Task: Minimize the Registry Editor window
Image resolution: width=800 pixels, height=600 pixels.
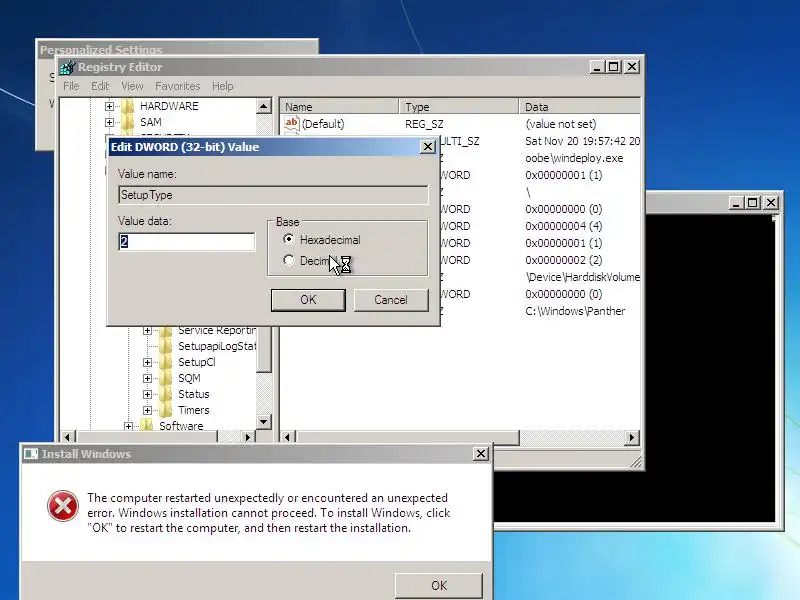Action: click(x=597, y=67)
